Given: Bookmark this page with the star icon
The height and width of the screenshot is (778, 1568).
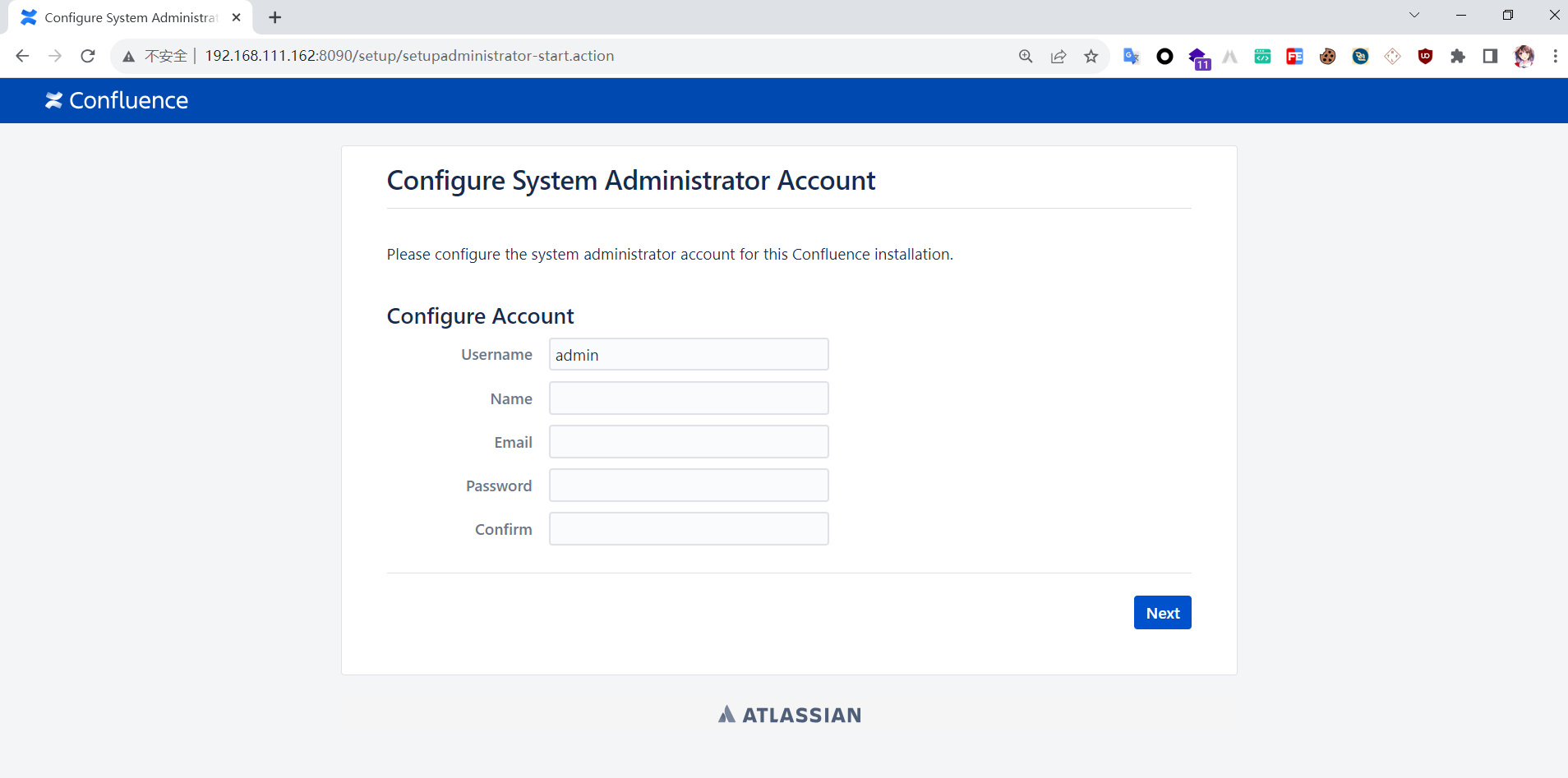Looking at the screenshot, I should click(x=1091, y=56).
